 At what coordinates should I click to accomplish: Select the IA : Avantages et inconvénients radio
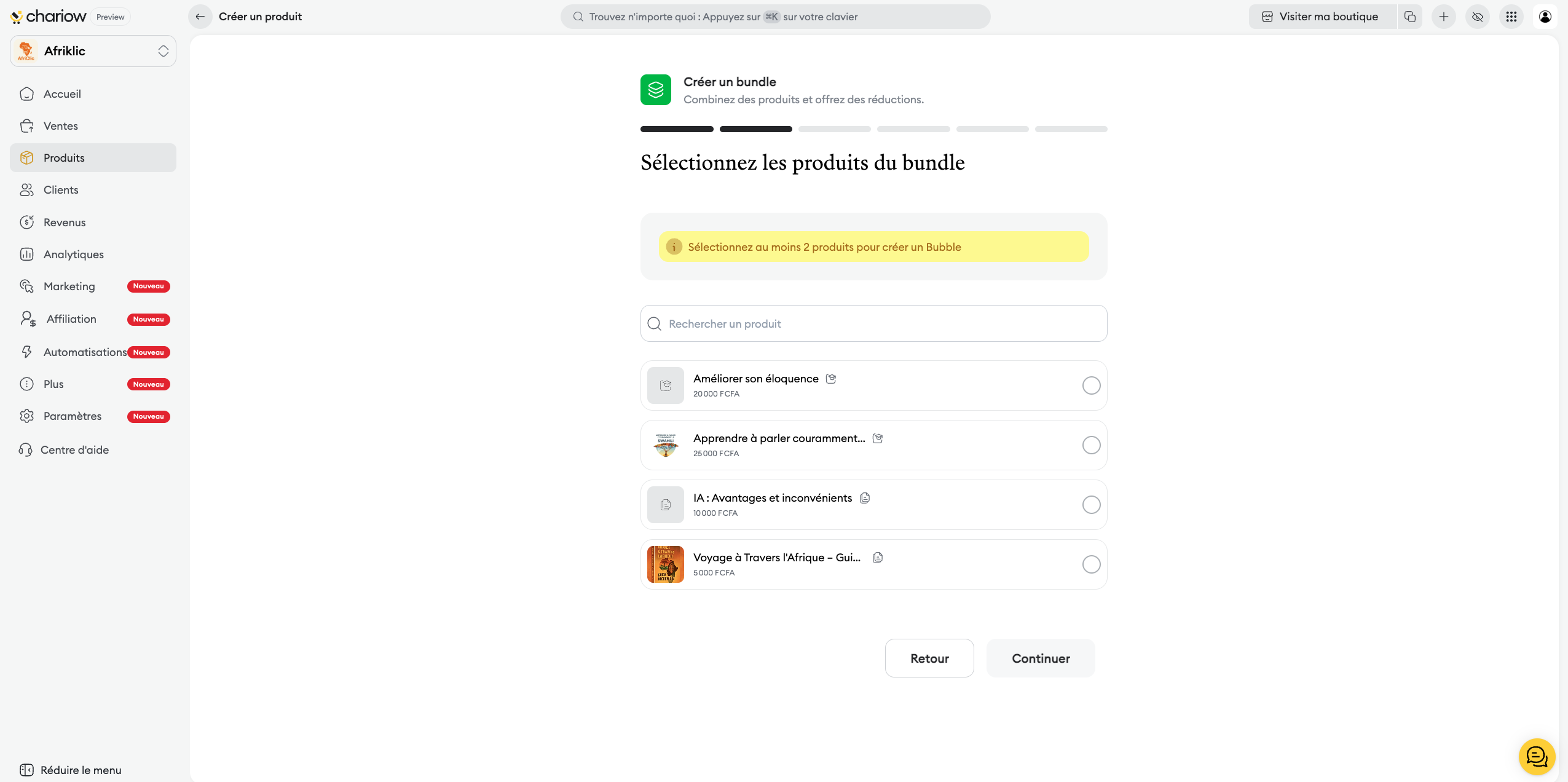[x=1091, y=505]
